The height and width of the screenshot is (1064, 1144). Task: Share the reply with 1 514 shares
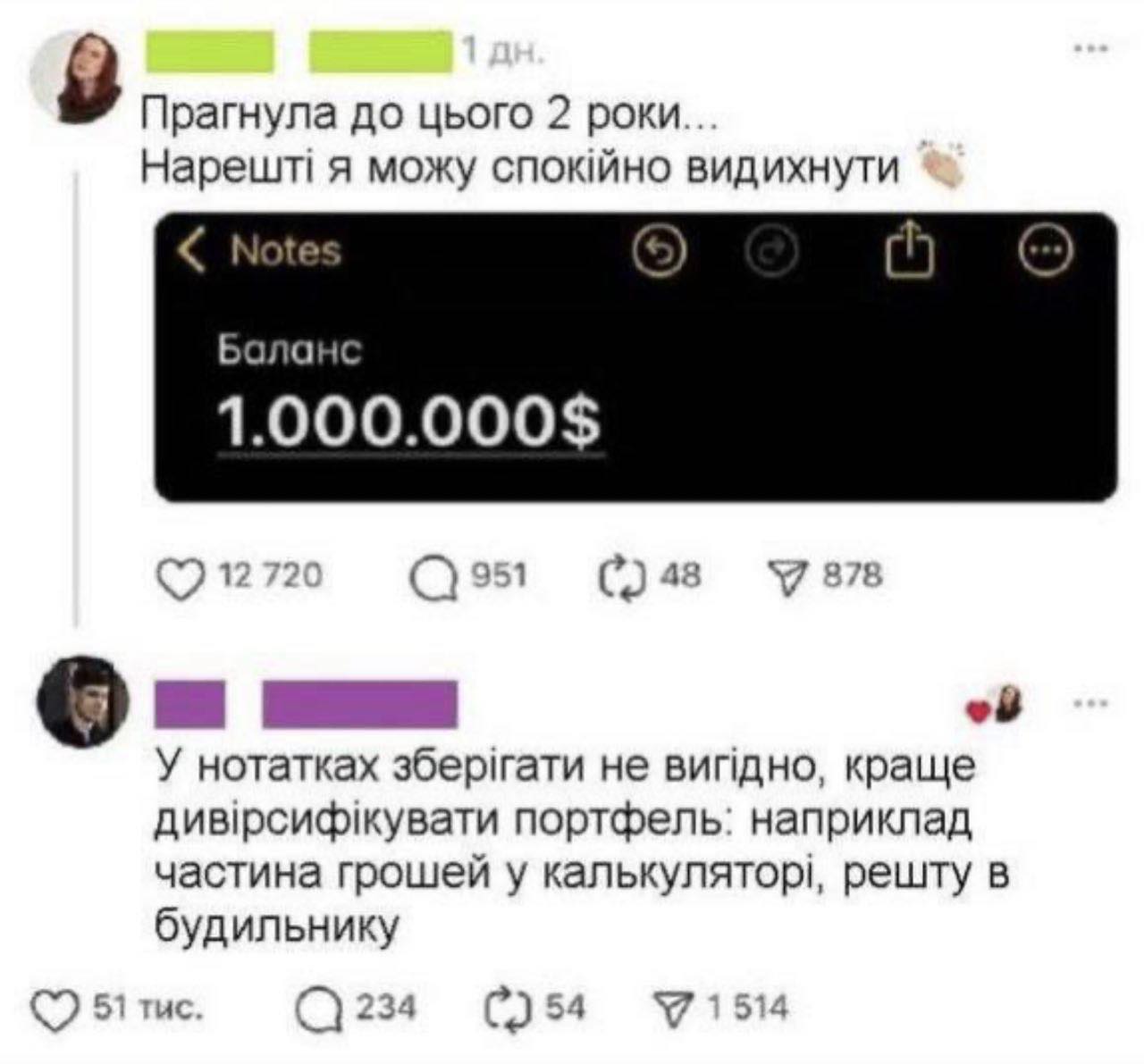click(677, 1010)
